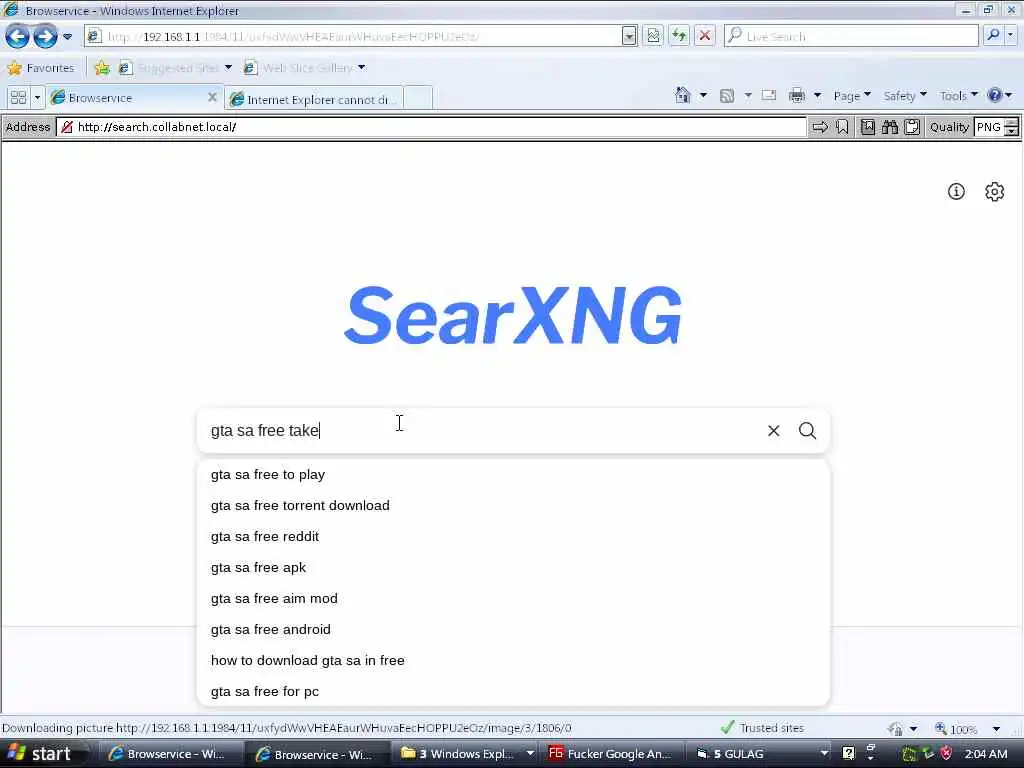Click the Print icon
This screenshot has width=1024, height=768.
click(x=797, y=96)
